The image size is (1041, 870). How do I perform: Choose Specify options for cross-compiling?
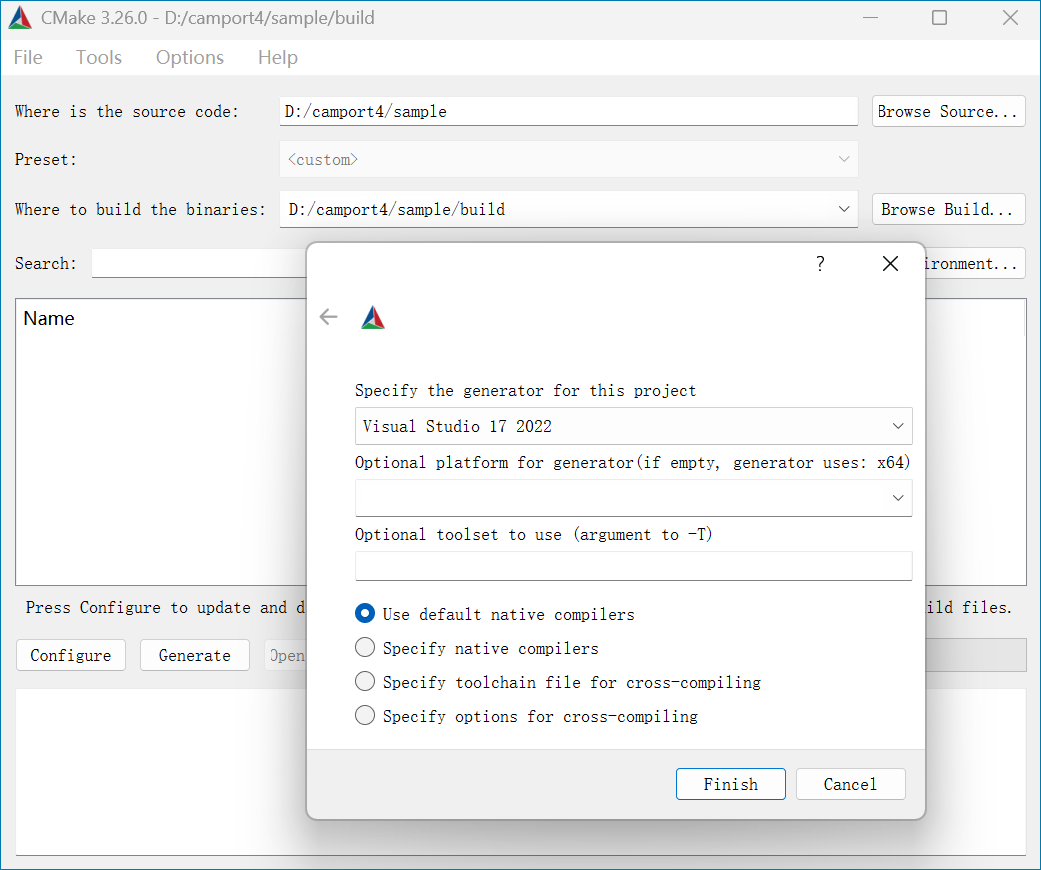coord(526,716)
